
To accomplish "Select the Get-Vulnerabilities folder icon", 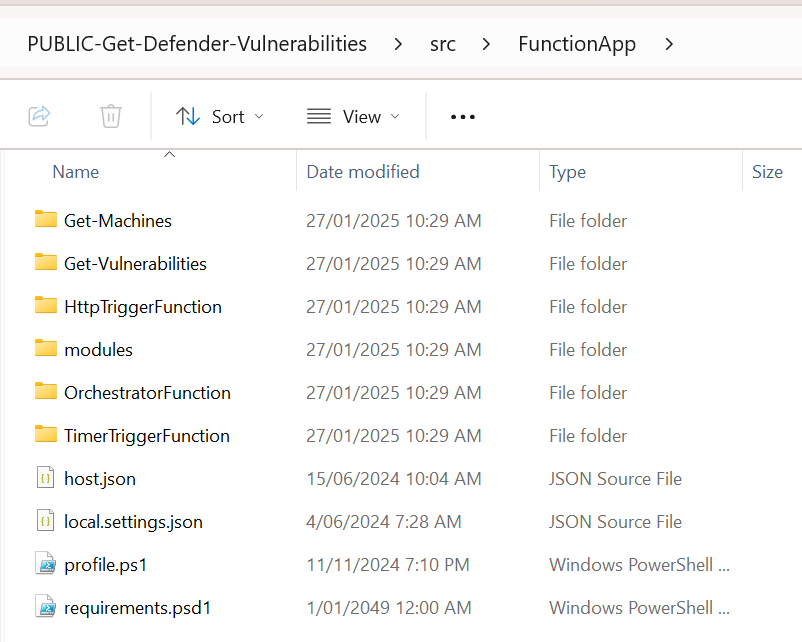I will point(46,262).
